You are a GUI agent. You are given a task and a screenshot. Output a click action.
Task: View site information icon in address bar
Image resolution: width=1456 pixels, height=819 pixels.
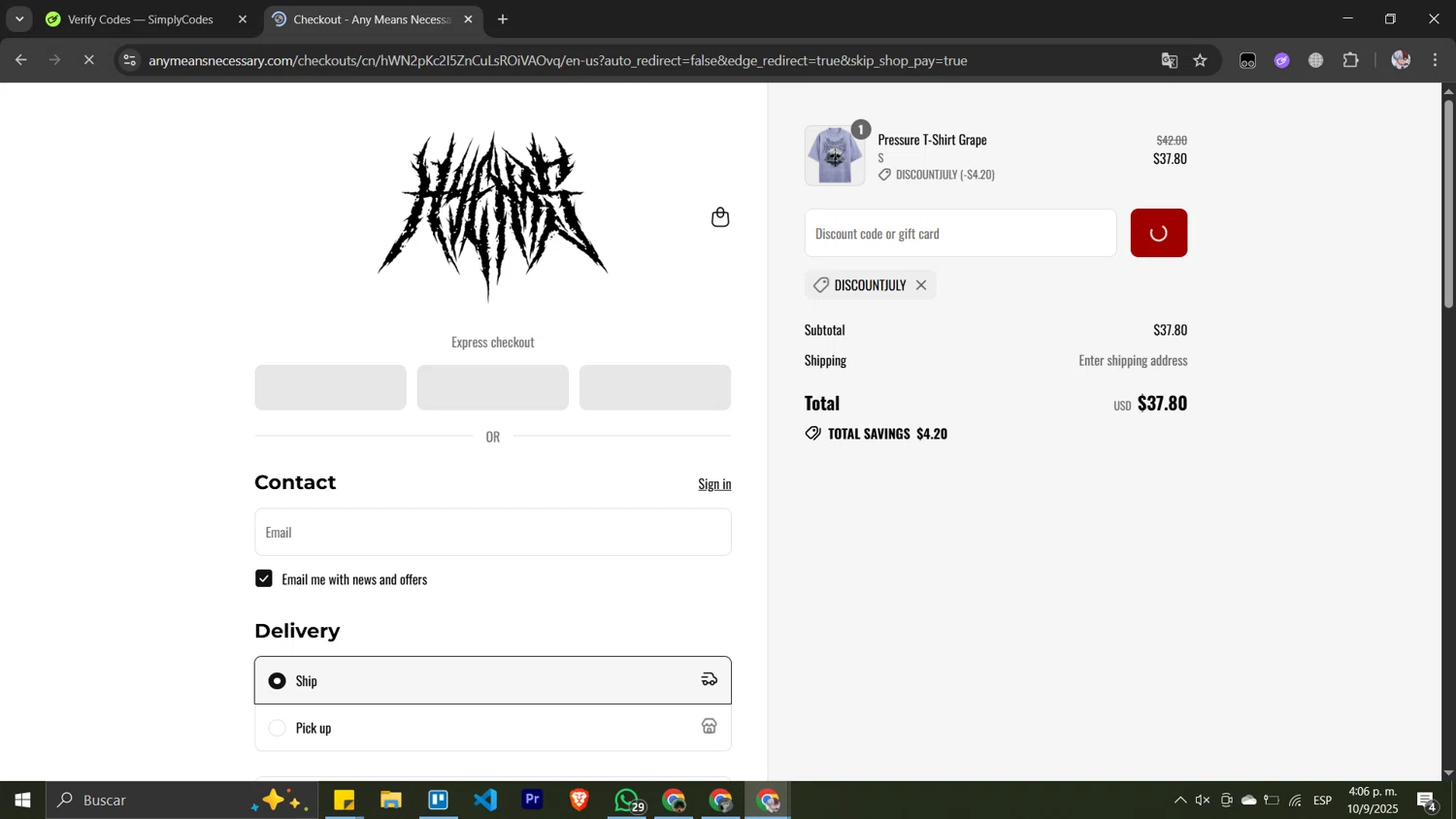click(x=129, y=60)
